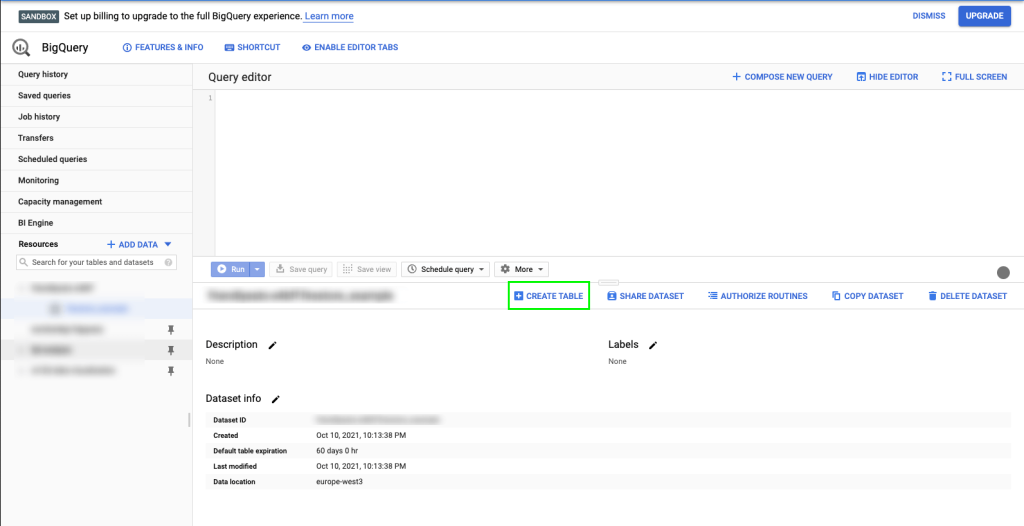The height and width of the screenshot is (526, 1024).
Task: Open the Shortcut keyboard option
Action: (x=252, y=48)
